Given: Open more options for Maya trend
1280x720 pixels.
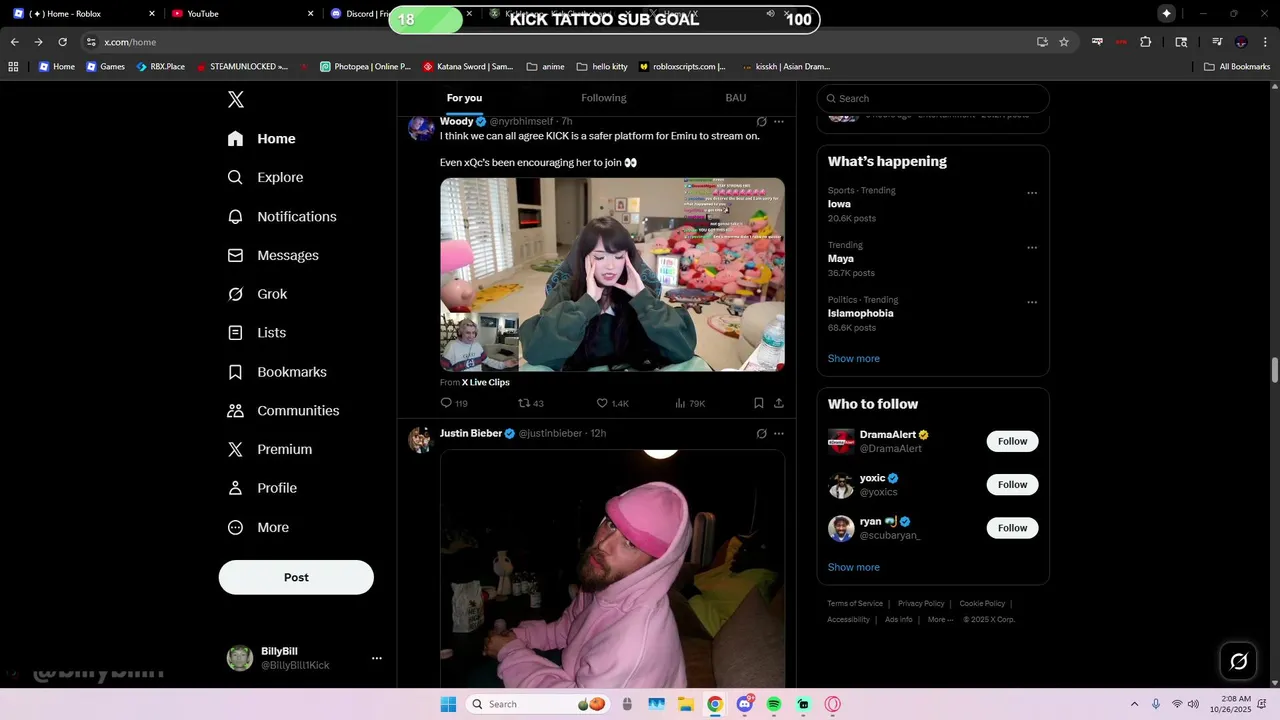Looking at the screenshot, I should pyautogui.click(x=1032, y=248).
